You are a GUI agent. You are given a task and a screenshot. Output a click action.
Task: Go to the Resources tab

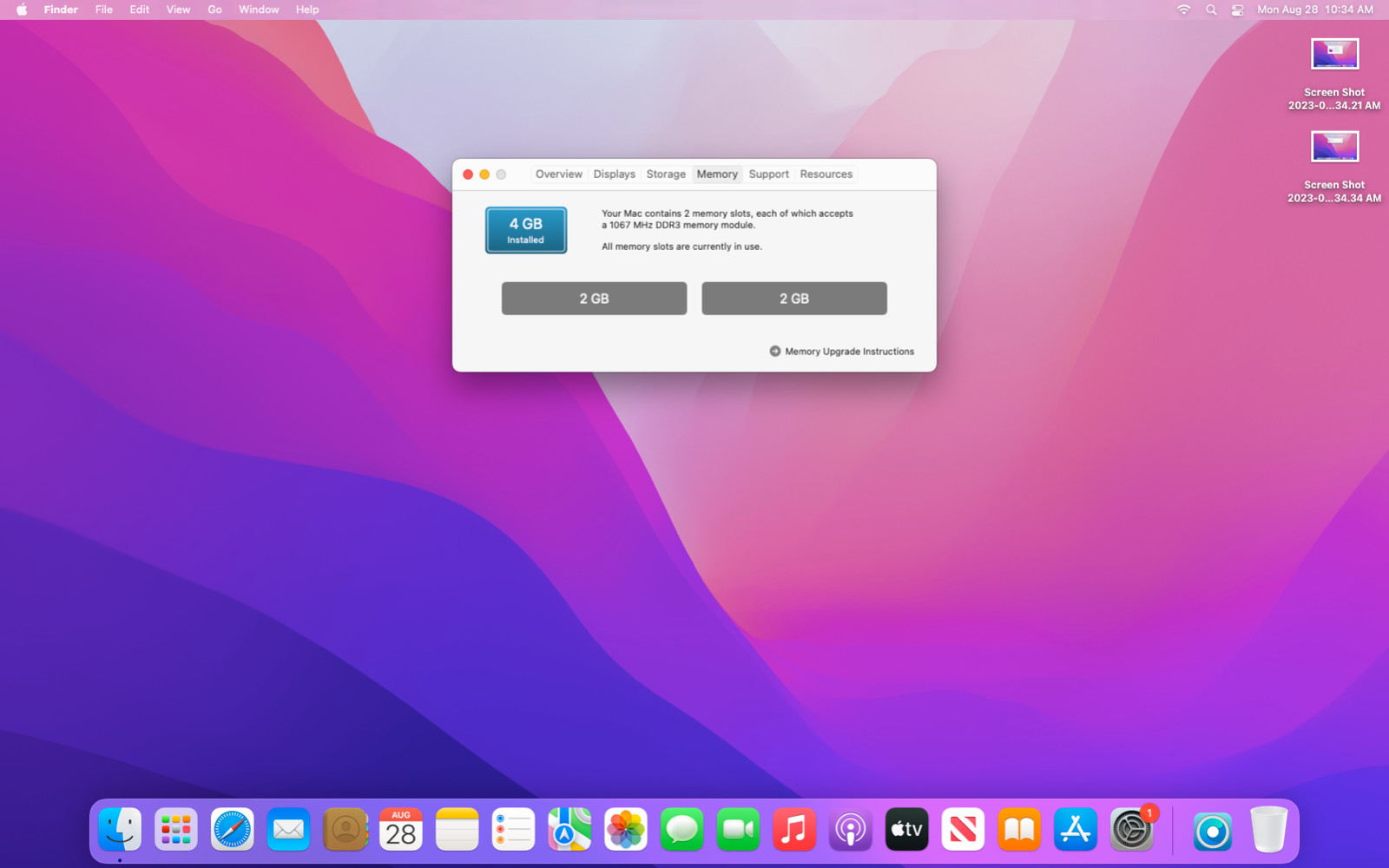click(826, 174)
